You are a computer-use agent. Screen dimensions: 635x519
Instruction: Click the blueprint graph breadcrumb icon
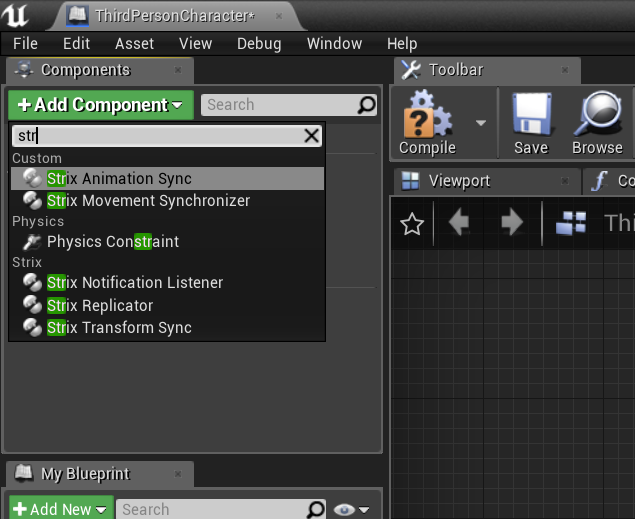tap(571, 223)
